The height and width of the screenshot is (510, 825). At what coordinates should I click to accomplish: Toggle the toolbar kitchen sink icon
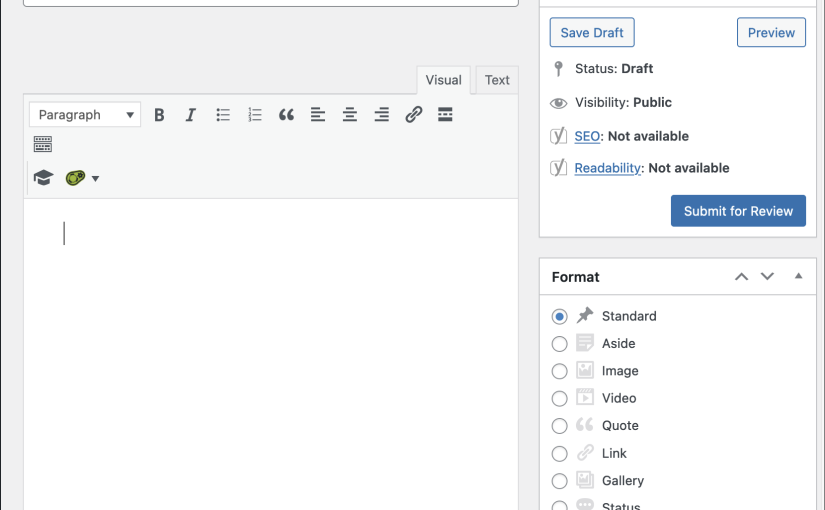(x=43, y=144)
